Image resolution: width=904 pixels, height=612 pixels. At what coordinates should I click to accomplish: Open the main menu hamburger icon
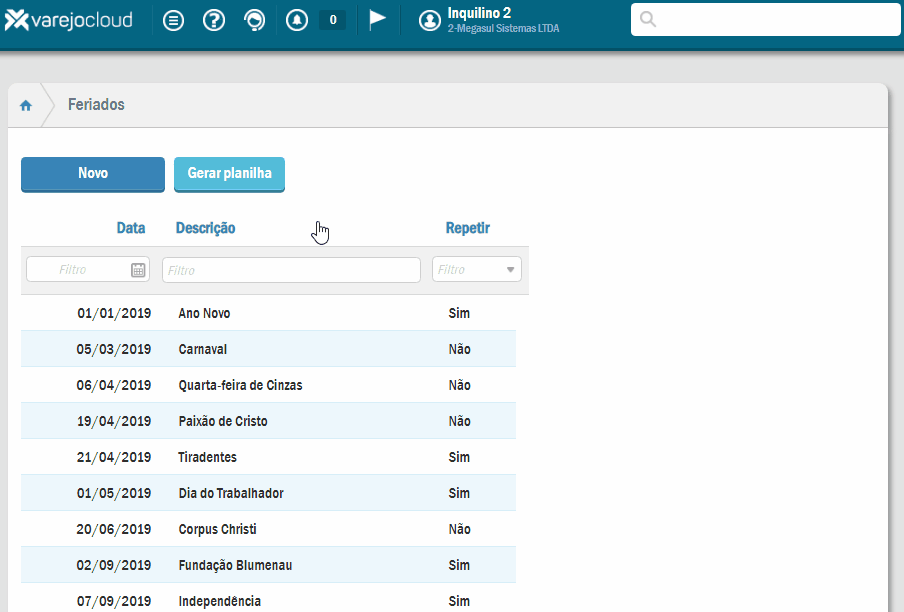click(174, 20)
